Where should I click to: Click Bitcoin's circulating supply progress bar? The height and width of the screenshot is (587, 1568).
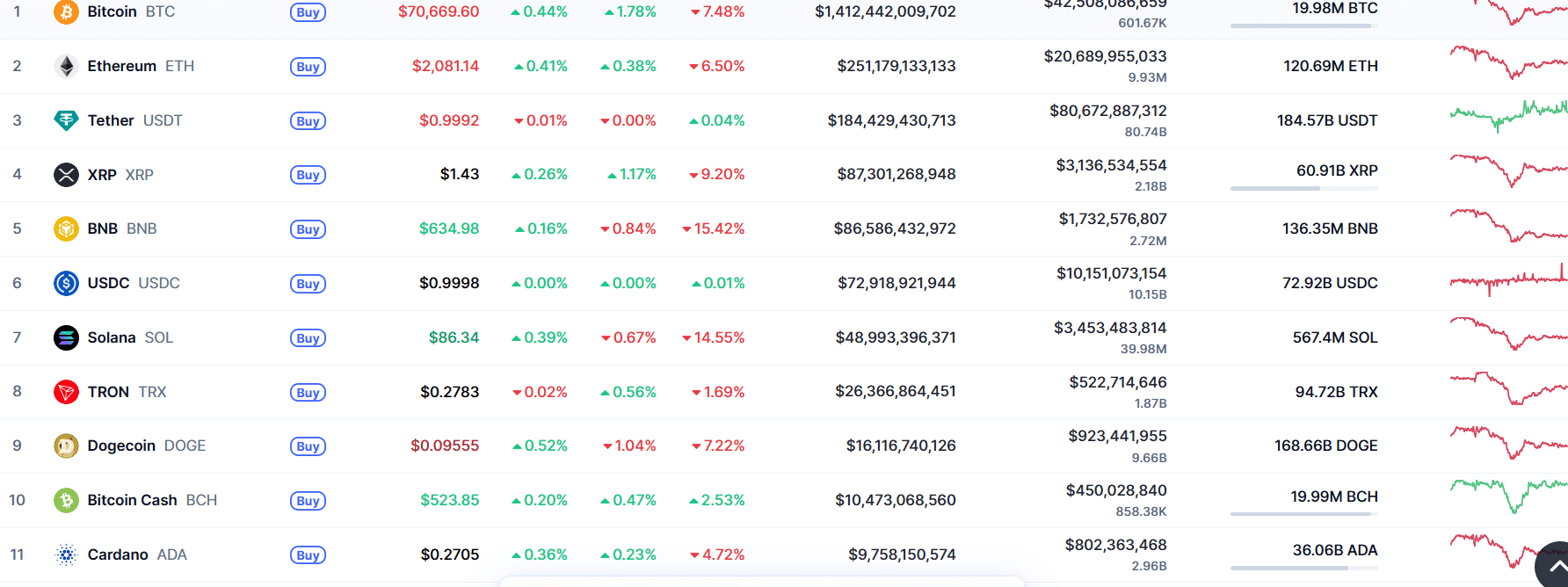point(1304,25)
